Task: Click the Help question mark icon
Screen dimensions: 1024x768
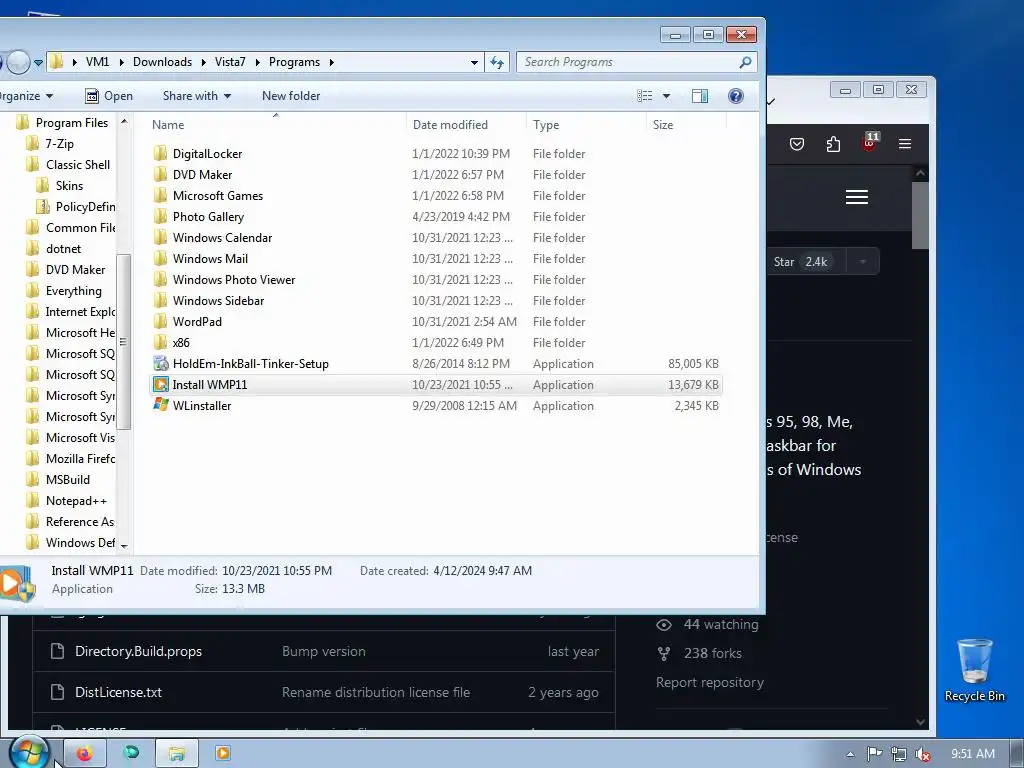Action: (x=735, y=96)
